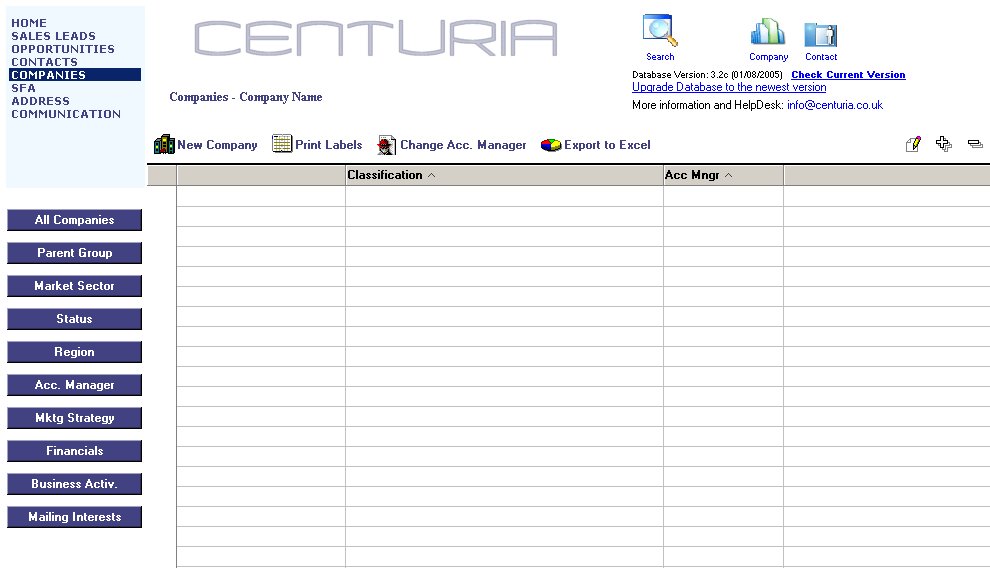
Task: Click the Business Activ. button
Action: click(75, 483)
